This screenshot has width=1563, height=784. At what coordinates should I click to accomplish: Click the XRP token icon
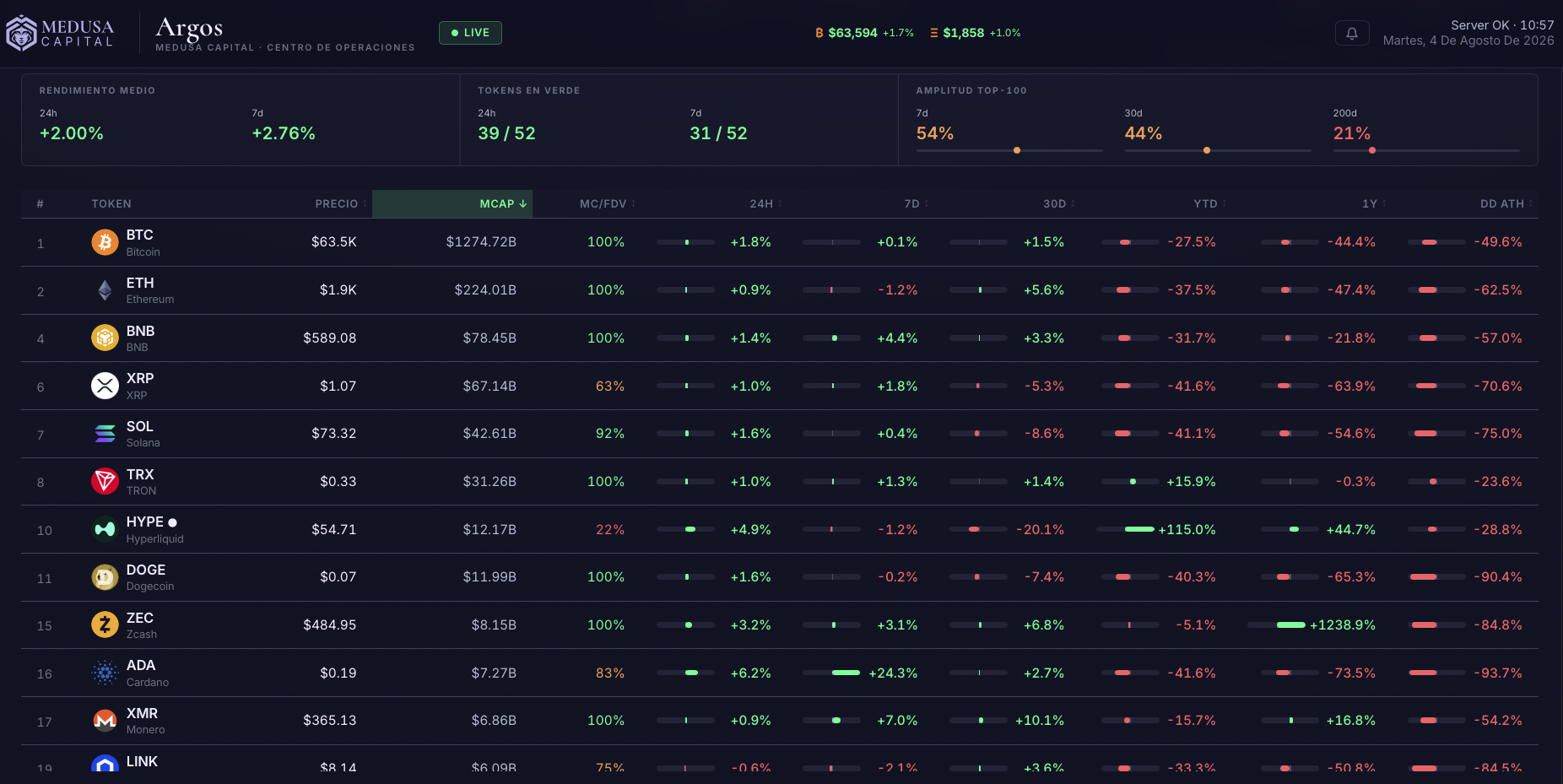coord(105,386)
